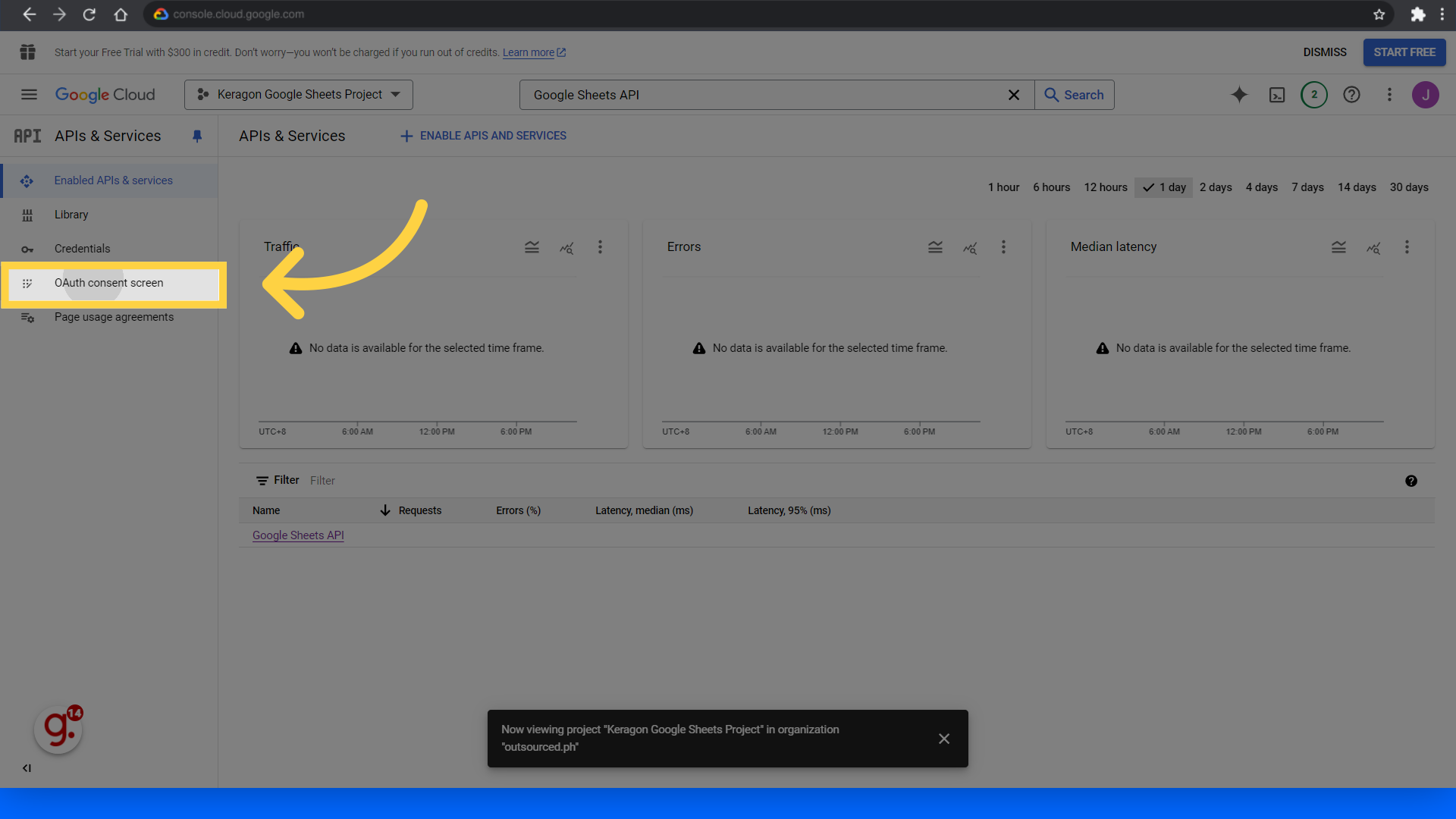Viewport: 1456px width, 819px height.
Task: Toggle legend on the Traffic chart
Action: (x=532, y=247)
